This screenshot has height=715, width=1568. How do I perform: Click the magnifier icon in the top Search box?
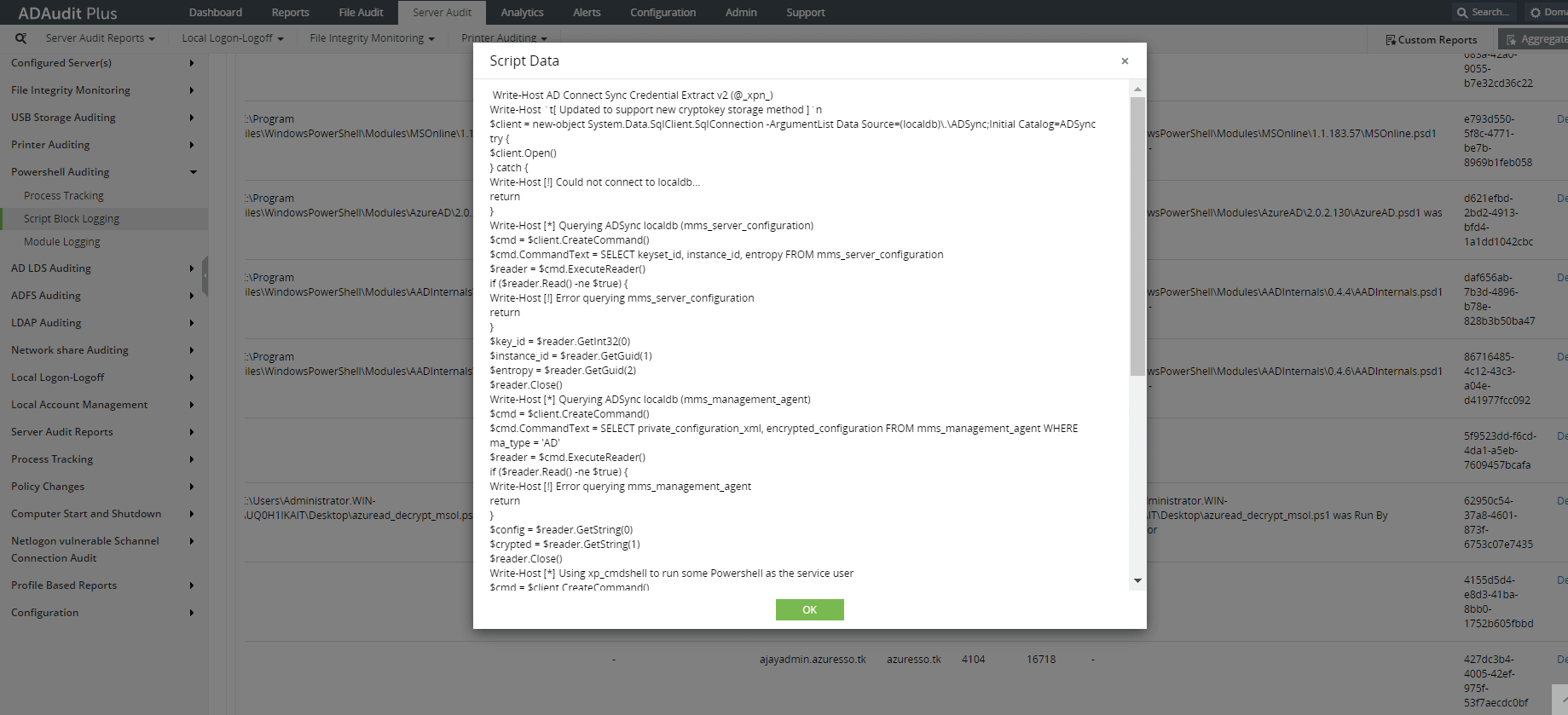(1462, 13)
